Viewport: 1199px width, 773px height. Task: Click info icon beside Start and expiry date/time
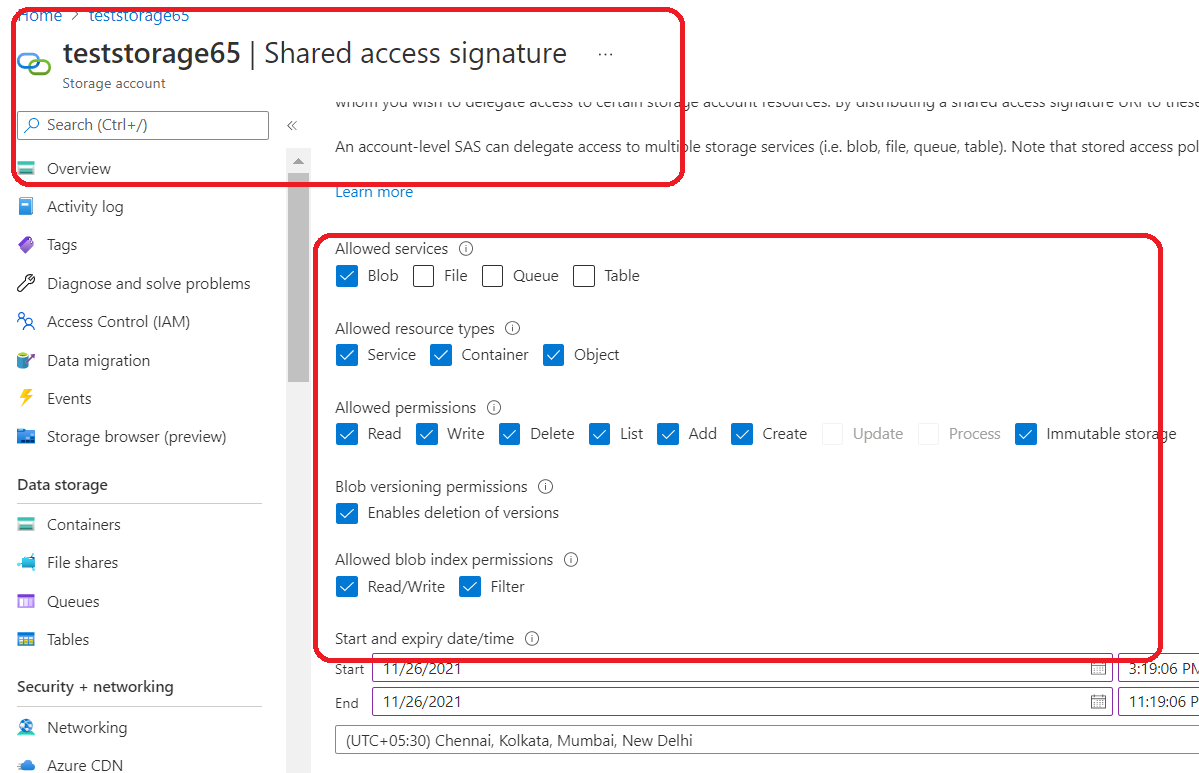coord(532,638)
